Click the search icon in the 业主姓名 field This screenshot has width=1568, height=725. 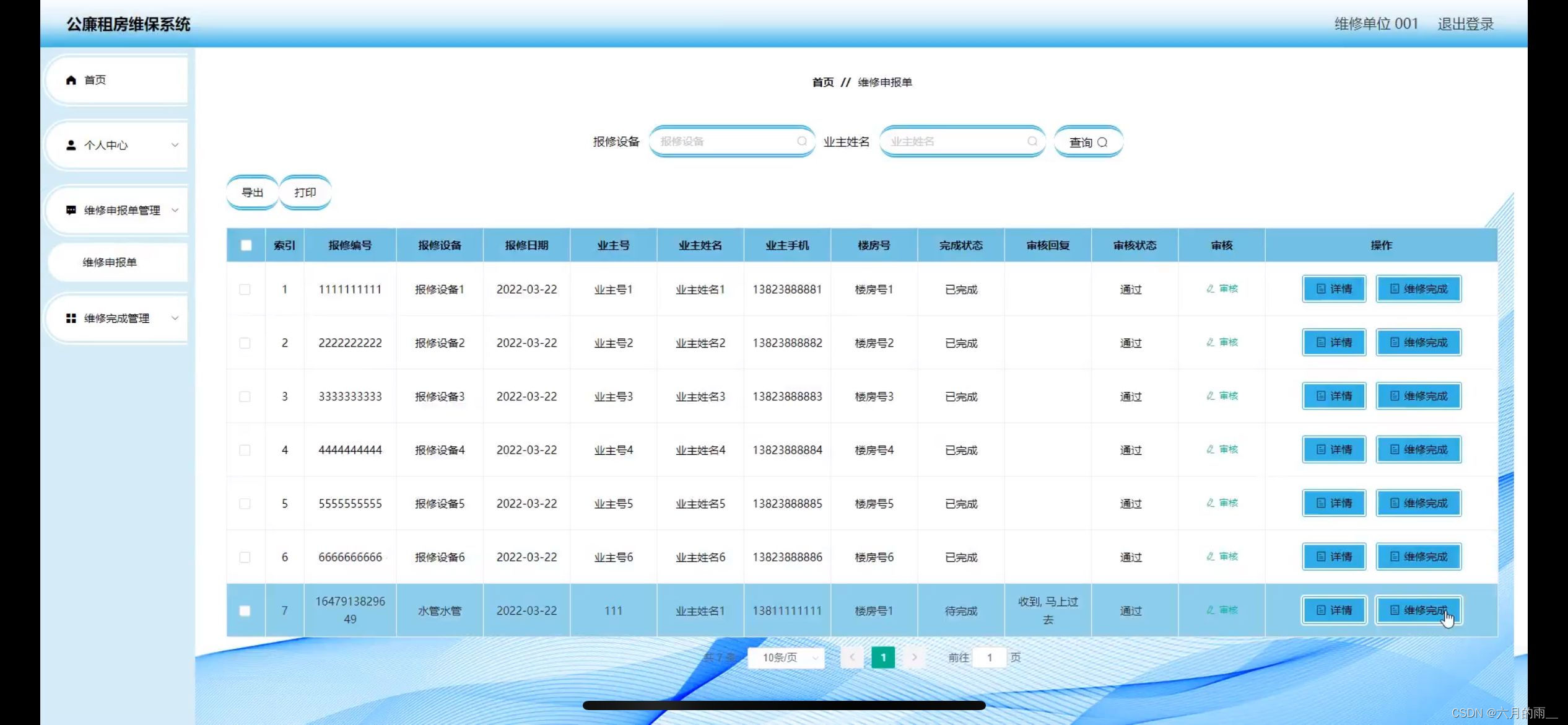point(1032,141)
